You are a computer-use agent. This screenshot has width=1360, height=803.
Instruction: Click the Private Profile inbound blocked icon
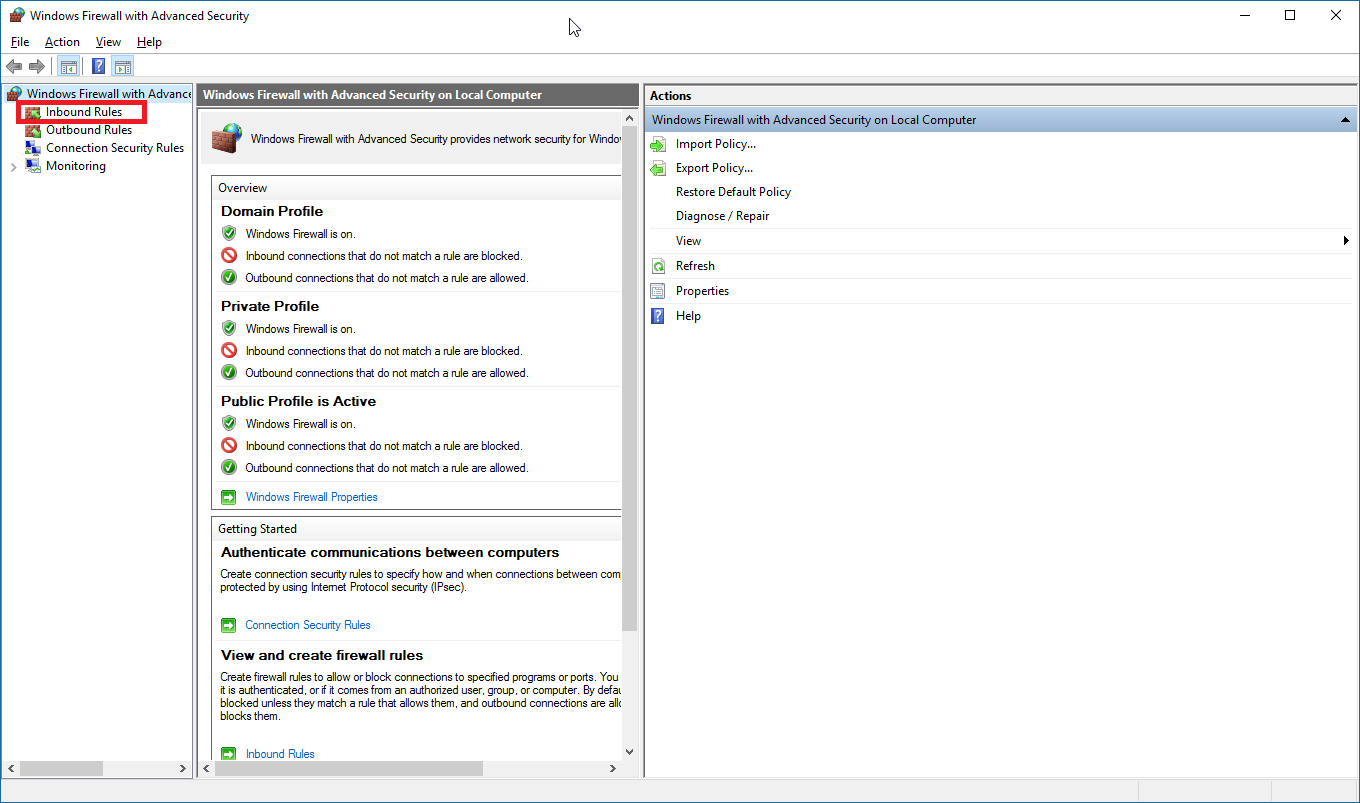229,351
